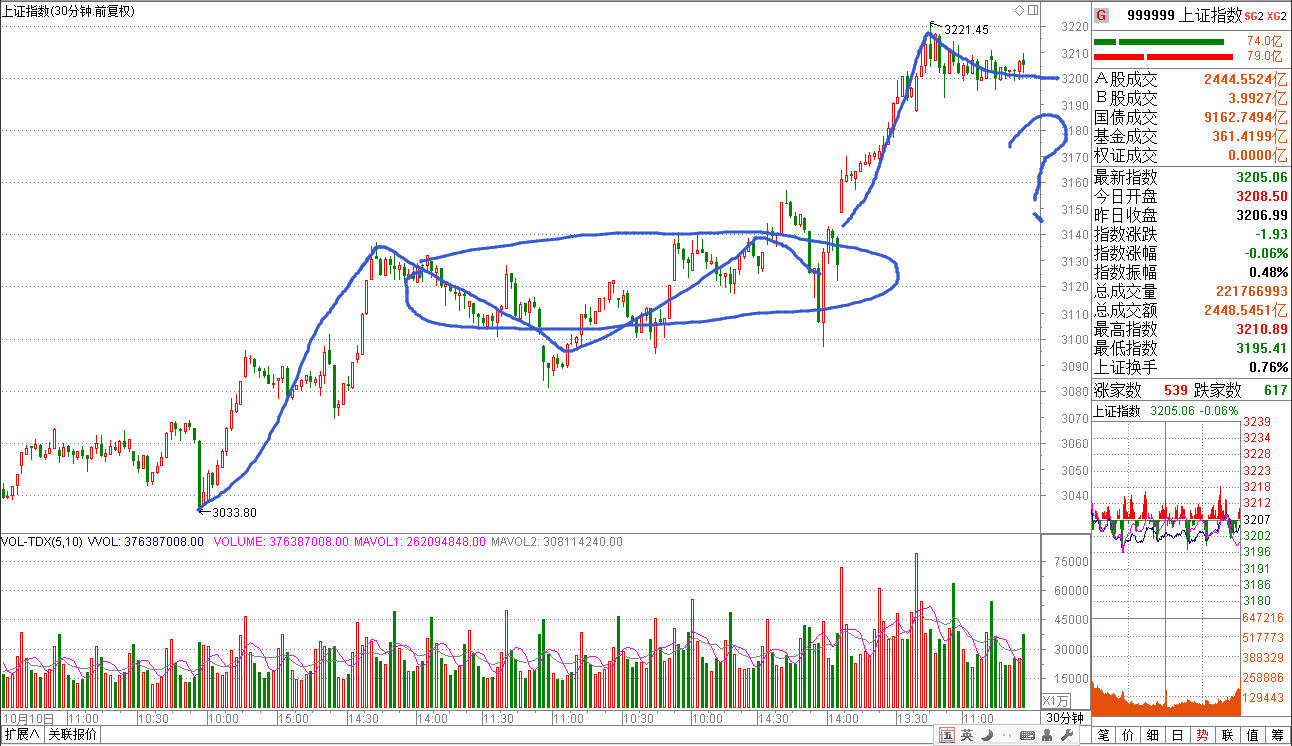Viewport: 1292px width, 746px height.
Task: Toggle the X1万 volume unit box
Action: (1056, 700)
